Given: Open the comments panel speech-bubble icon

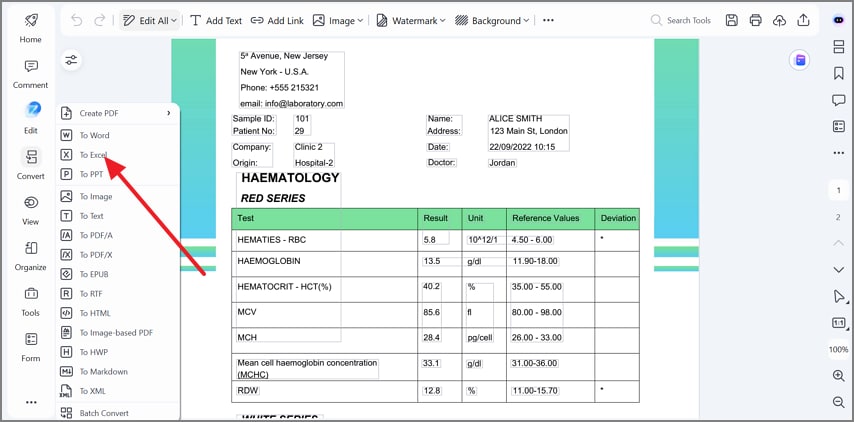Looking at the screenshot, I should point(839,100).
